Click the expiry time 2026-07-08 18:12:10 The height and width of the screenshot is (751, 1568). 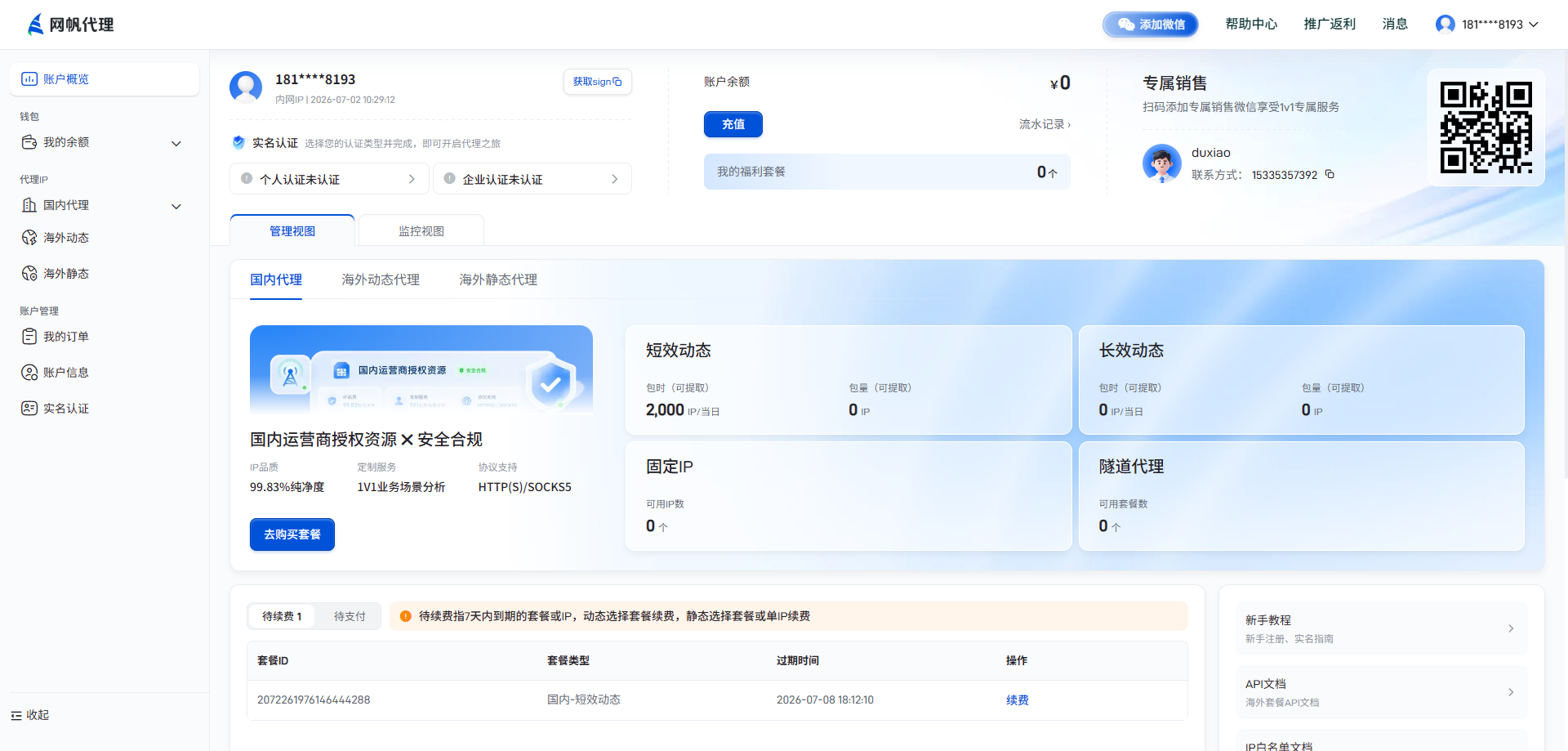pos(825,700)
